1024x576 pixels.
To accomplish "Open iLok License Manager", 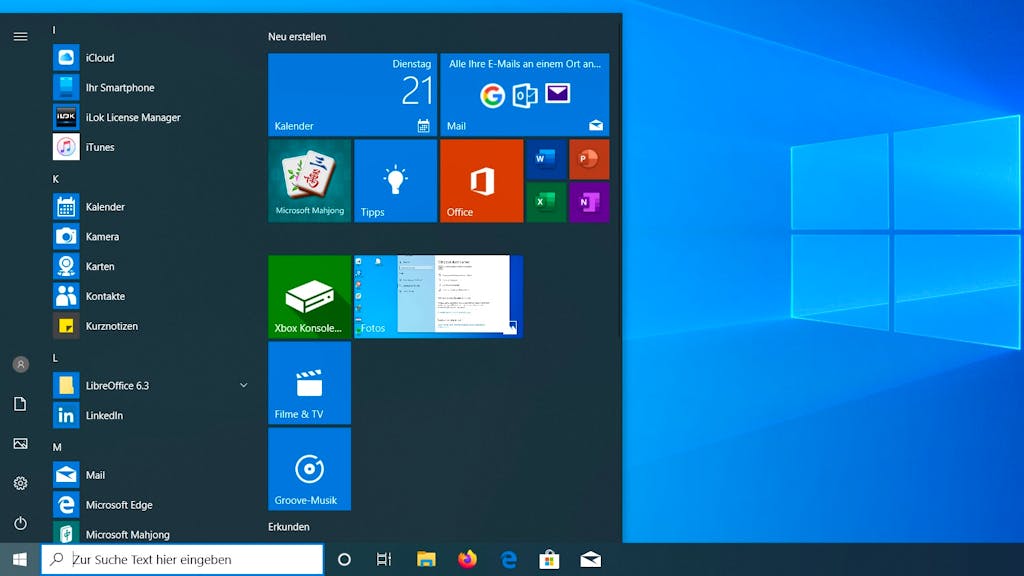I will [x=150, y=118].
